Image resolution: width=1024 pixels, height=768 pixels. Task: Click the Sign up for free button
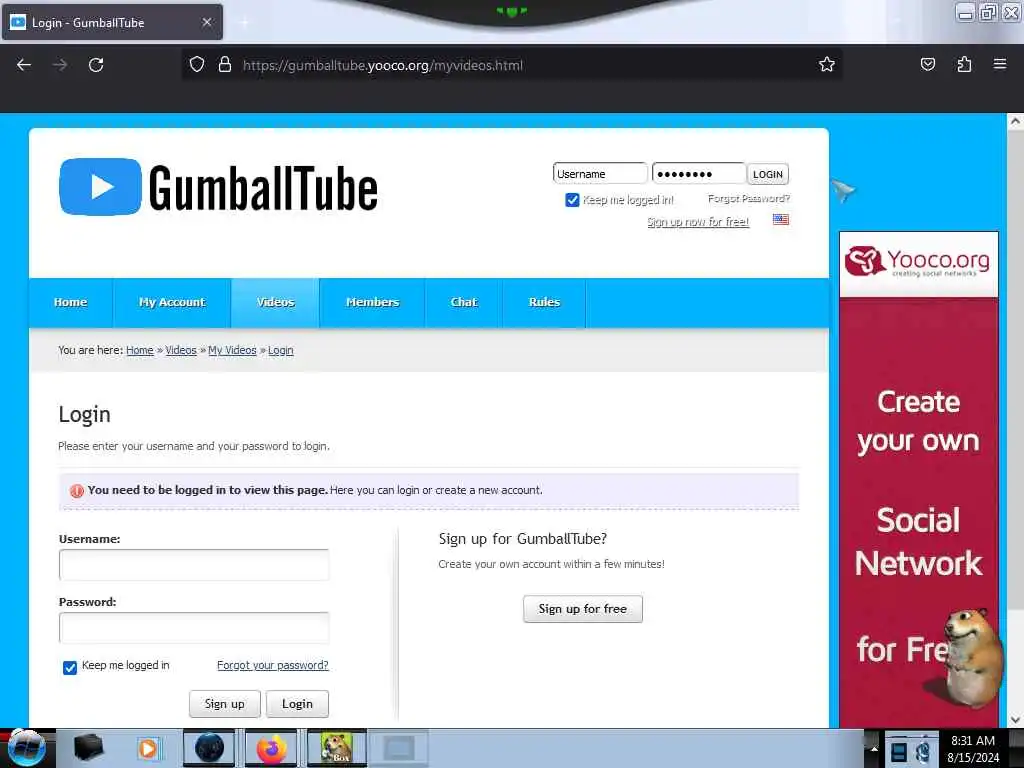(583, 609)
